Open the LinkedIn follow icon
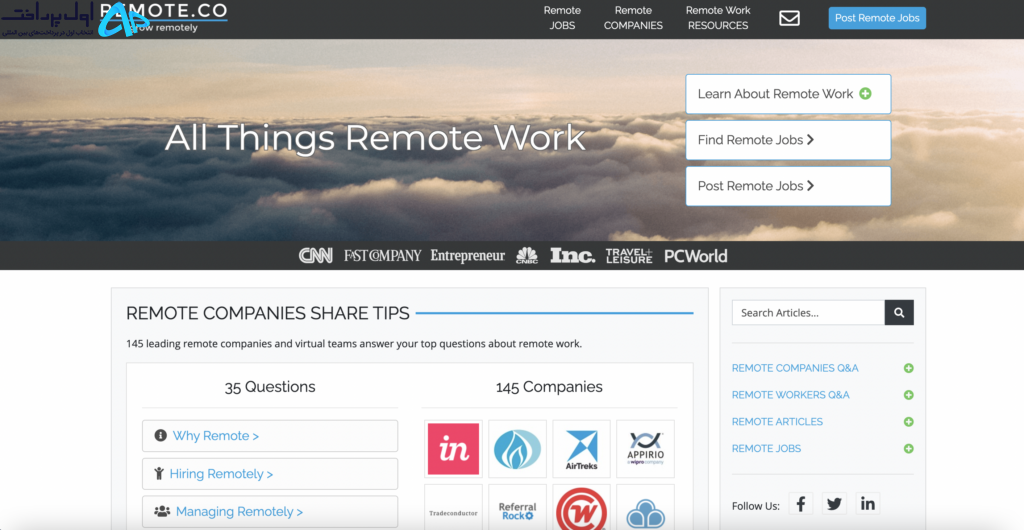The width and height of the screenshot is (1024, 530). (868, 504)
